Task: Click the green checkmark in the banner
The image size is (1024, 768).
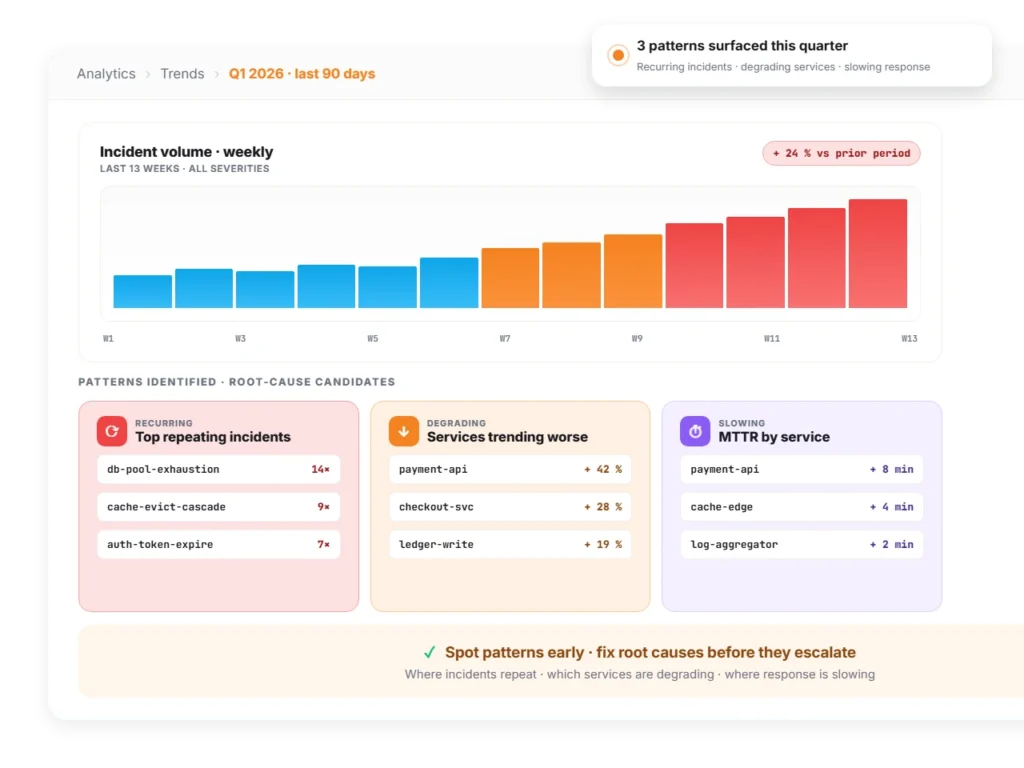Action: pyautogui.click(x=430, y=652)
